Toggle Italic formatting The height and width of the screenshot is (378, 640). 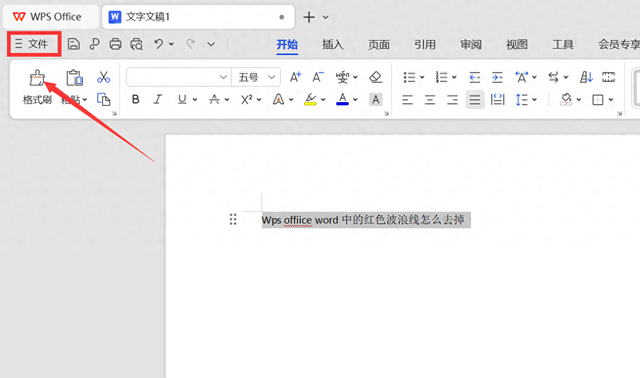(x=158, y=99)
